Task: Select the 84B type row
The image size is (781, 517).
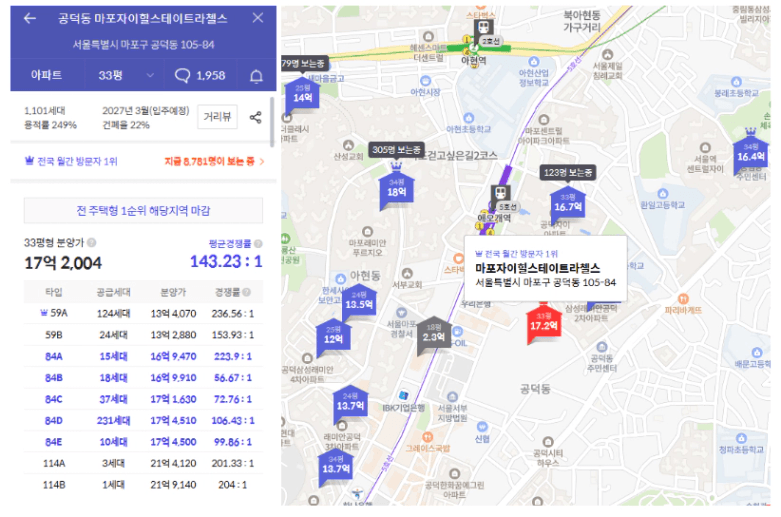Action: (x=143, y=378)
